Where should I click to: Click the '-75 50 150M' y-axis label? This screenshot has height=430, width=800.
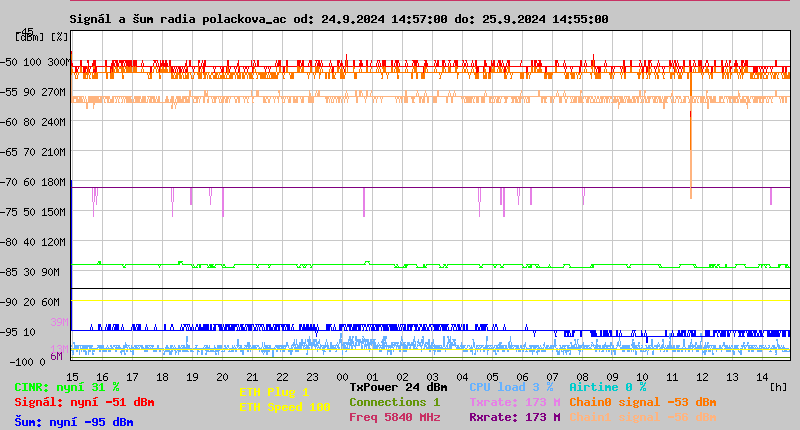[34, 212]
